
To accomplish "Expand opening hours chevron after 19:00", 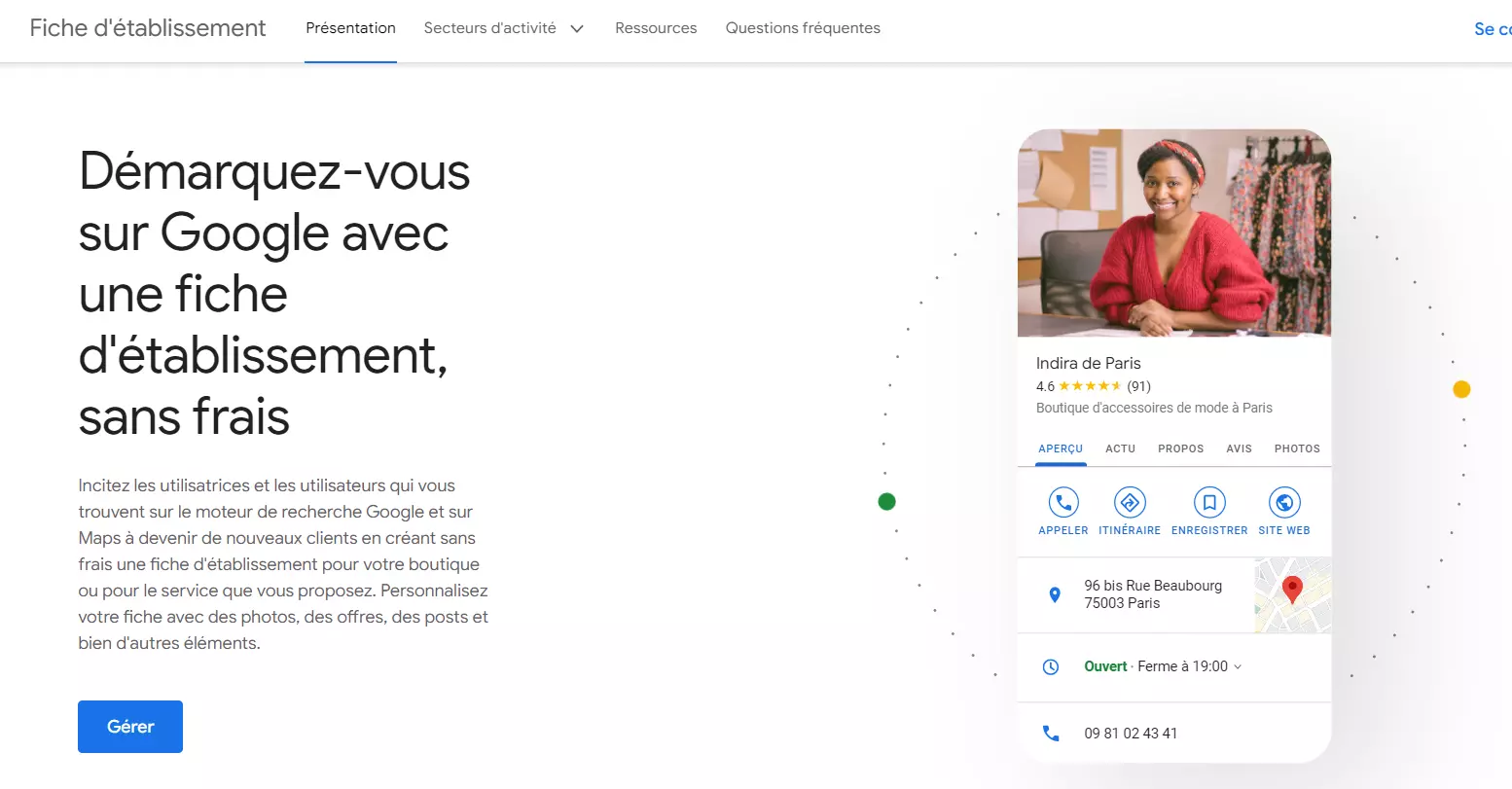I will coord(1238,666).
